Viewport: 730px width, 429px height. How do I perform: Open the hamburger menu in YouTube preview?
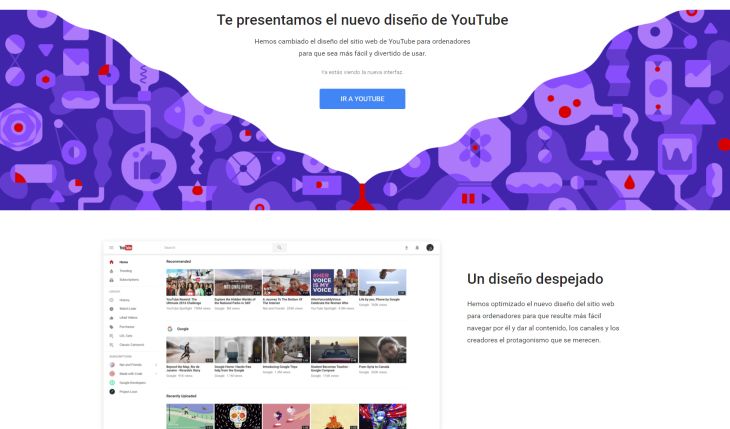(x=111, y=248)
